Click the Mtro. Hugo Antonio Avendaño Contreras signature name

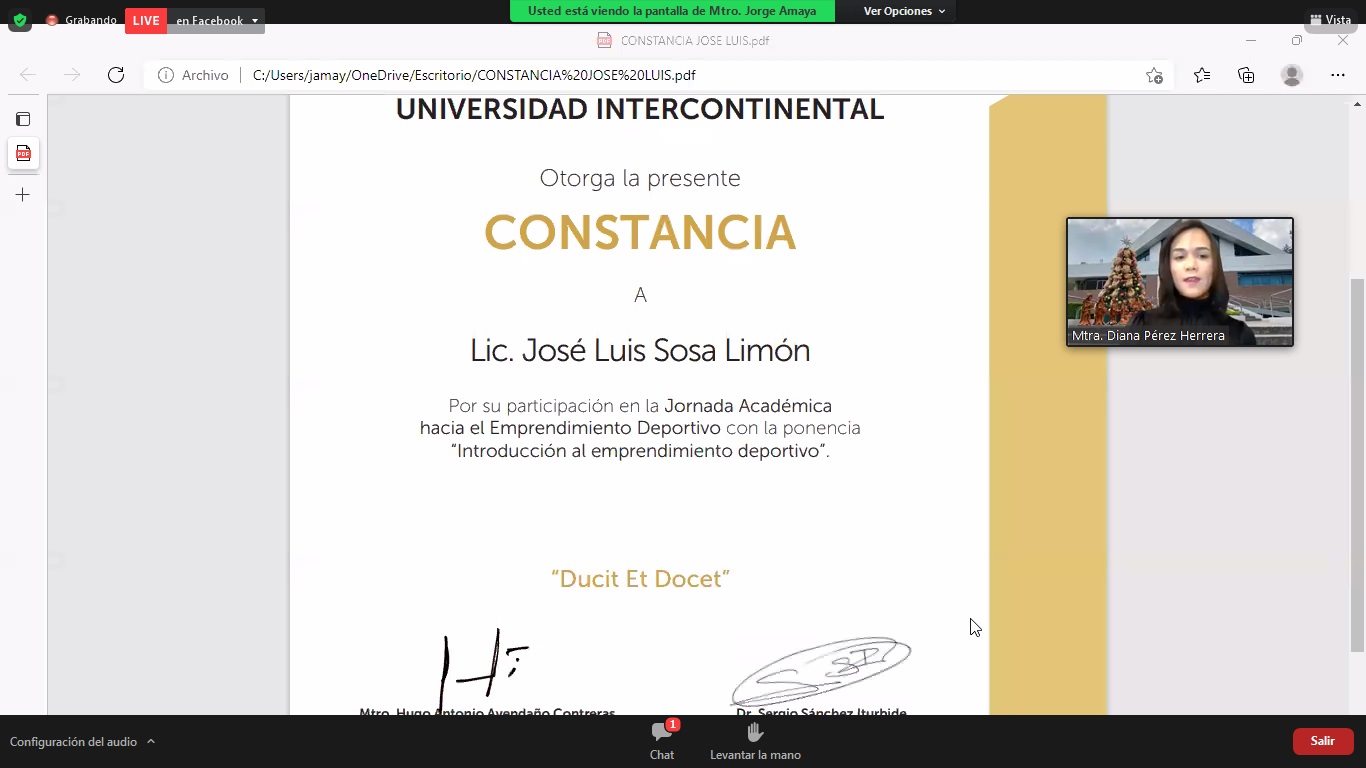pos(488,712)
